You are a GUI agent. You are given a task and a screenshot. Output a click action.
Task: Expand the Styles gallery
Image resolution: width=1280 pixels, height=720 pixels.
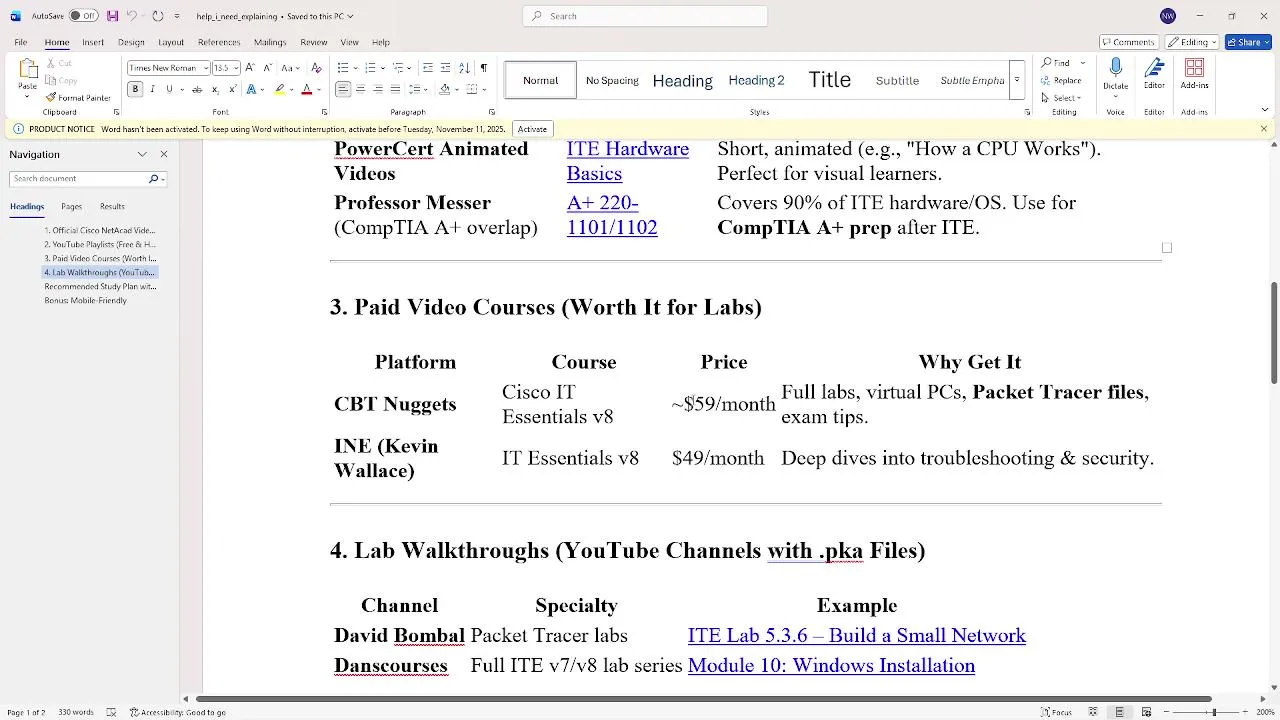click(1016, 80)
